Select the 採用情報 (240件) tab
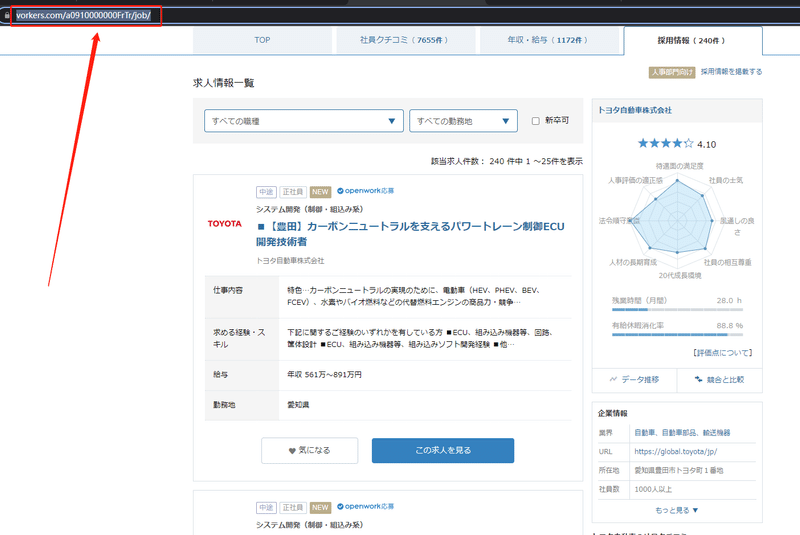Viewport: 800px width, 535px height. [x=692, y=40]
